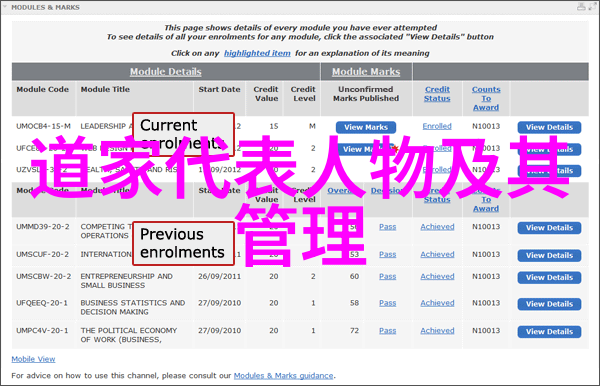Click the Achieved status for UFQEEQ-20-1
Image resolution: width=600 pixels, height=386 pixels.
[437, 303]
